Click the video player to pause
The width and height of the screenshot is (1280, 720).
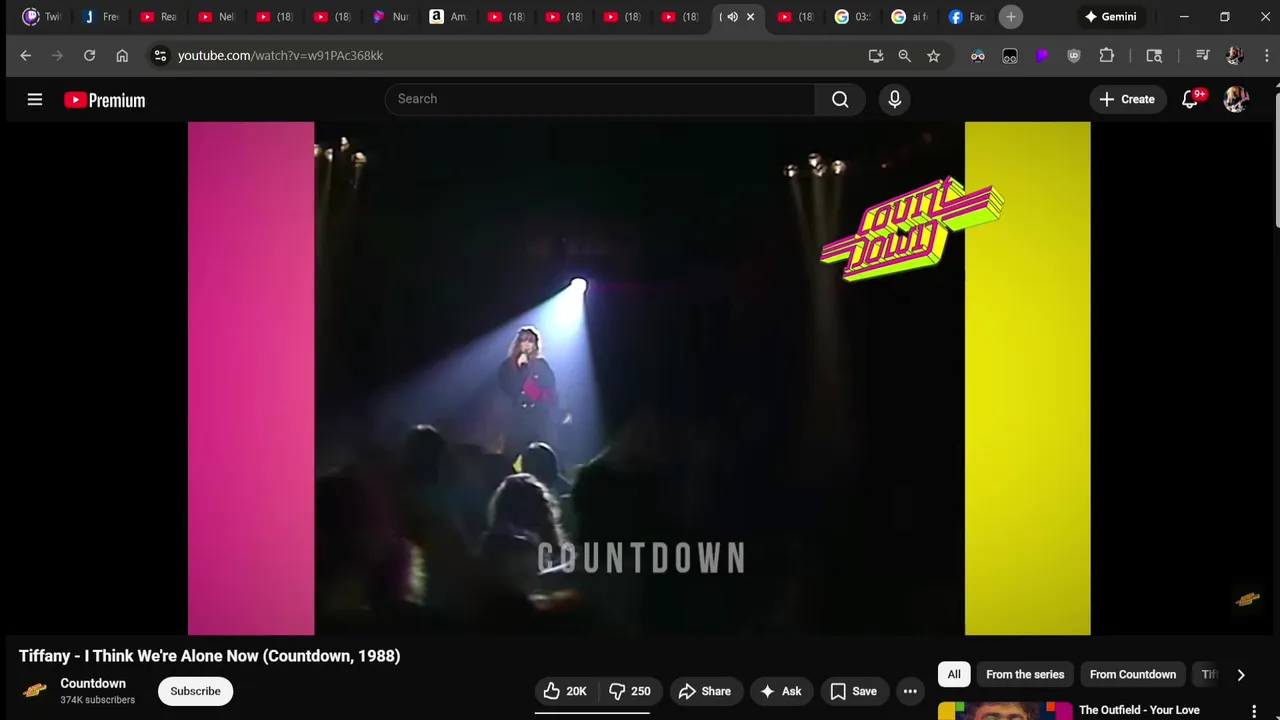point(639,378)
